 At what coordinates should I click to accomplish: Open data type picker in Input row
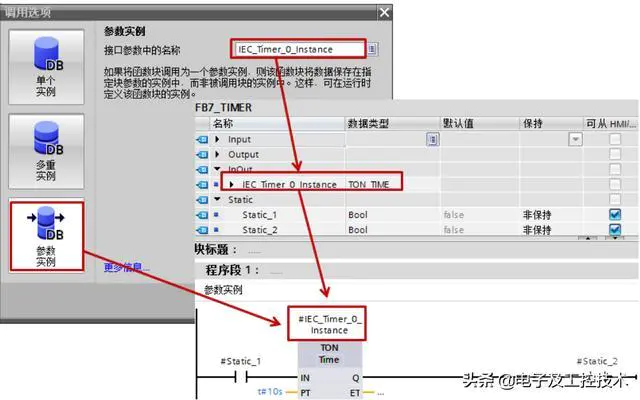(x=433, y=139)
